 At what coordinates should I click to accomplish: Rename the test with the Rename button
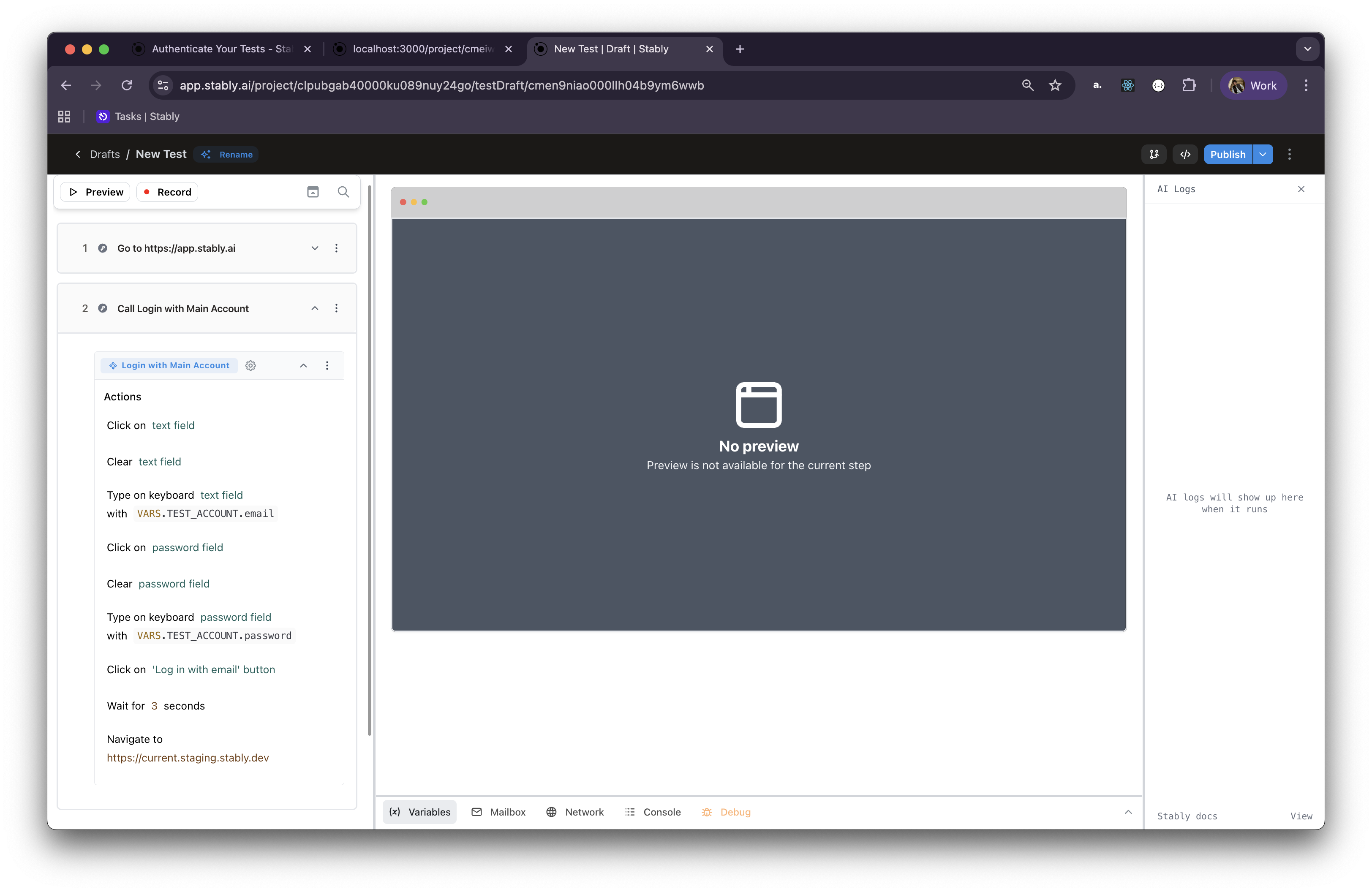pyautogui.click(x=226, y=155)
